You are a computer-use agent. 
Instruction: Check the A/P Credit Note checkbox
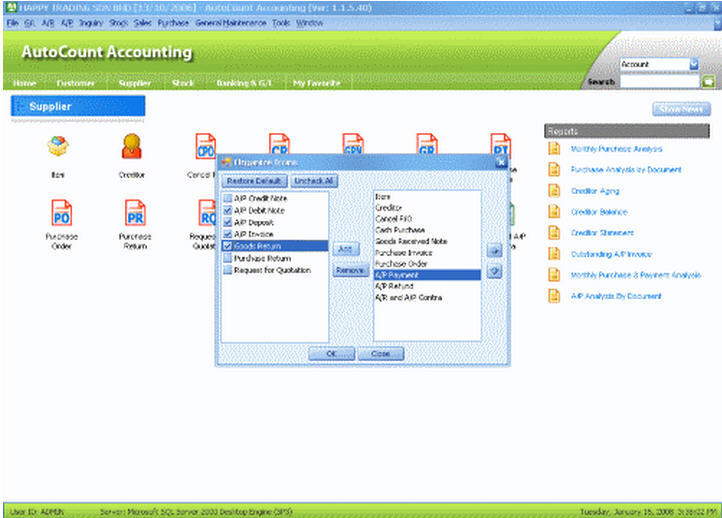[227, 198]
